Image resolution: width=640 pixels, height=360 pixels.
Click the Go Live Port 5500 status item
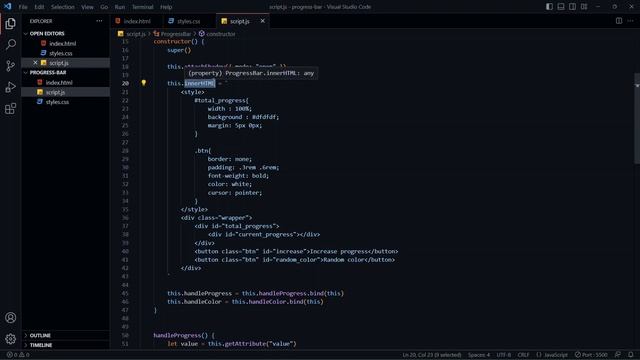tap(591, 355)
